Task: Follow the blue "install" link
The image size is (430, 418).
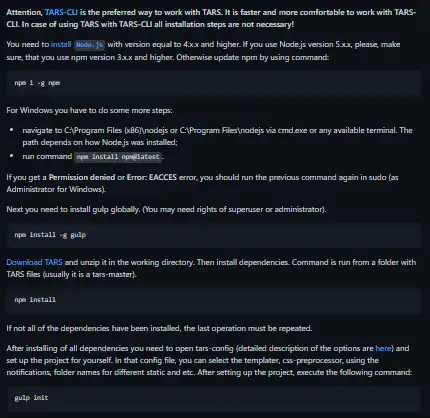Action: [x=61, y=44]
